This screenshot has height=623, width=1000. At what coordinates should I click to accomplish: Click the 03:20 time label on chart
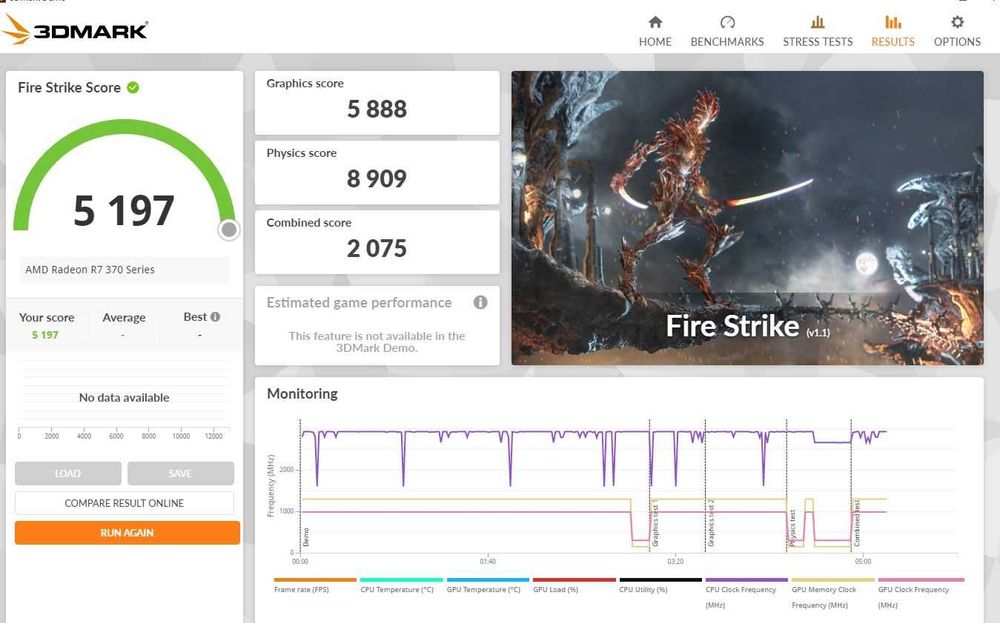tap(675, 561)
